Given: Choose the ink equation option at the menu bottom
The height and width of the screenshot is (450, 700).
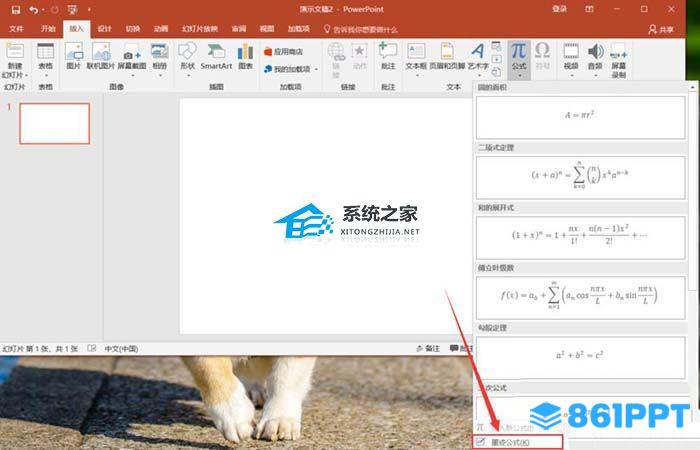Looking at the screenshot, I should (518, 442).
